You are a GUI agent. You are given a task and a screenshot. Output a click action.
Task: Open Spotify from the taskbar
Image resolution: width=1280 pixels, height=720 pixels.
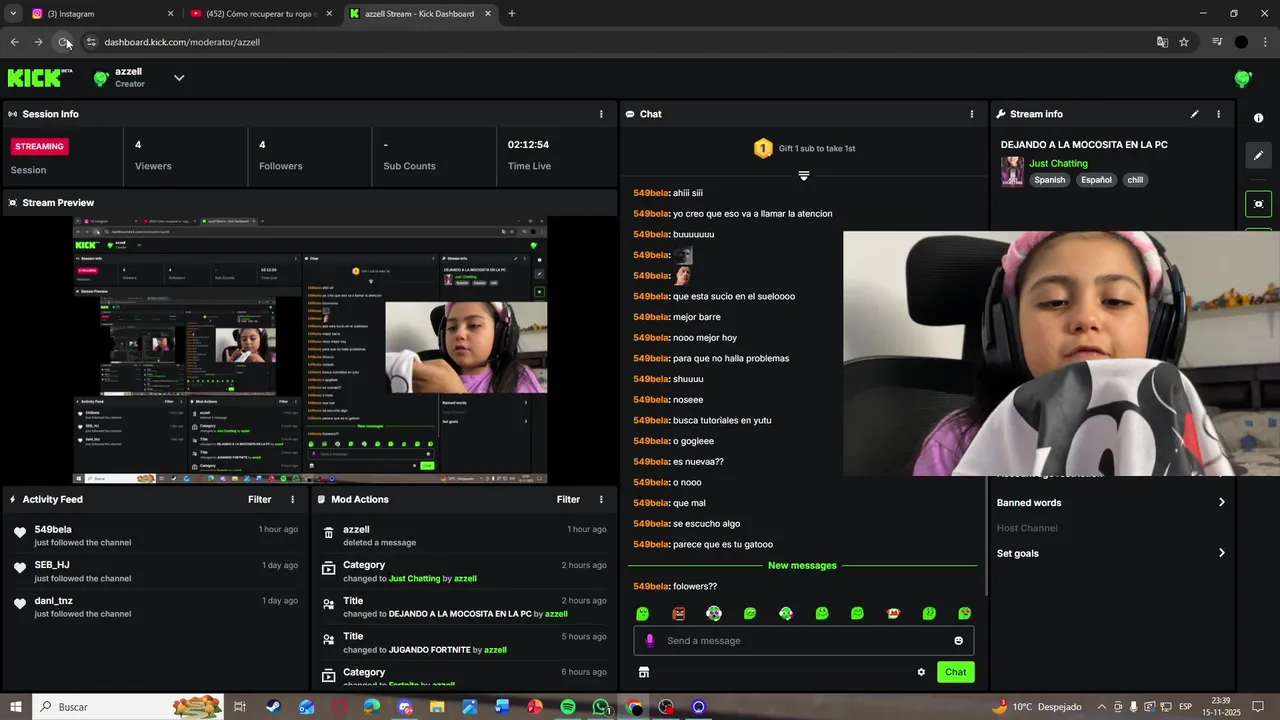point(568,707)
